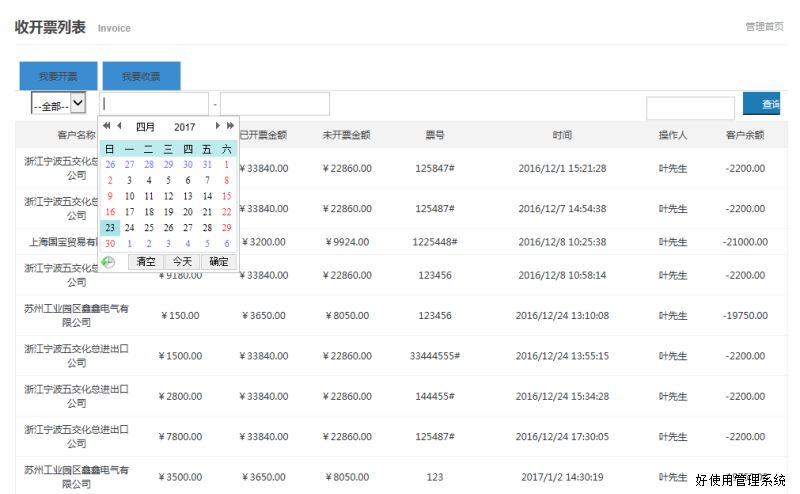The height and width of the screenshot is (494, 800).
Task: Confirm date with 确定 button
Action: pyautogui.click(x=218, y=262)
